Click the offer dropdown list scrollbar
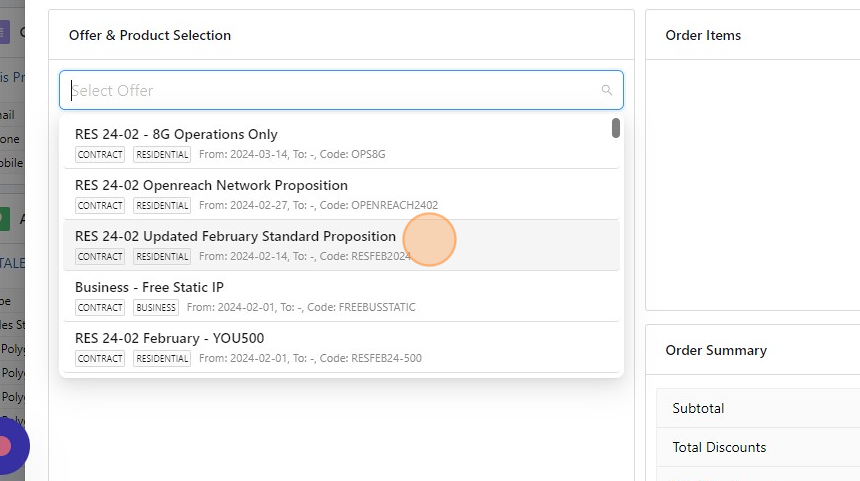The width and height of the screenshot is (860, 481). tap(616, 128)
